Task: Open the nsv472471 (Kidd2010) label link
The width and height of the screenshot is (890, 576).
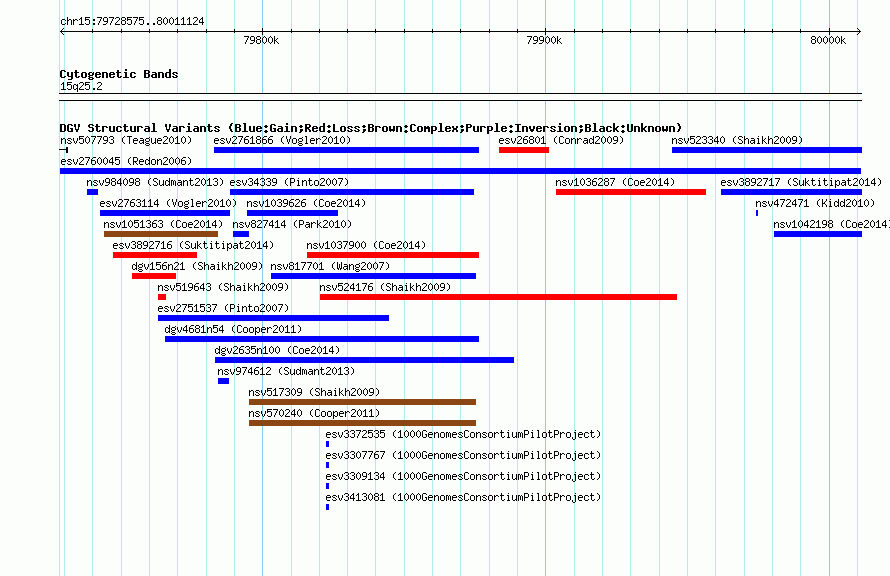Action: pyautogui.click(x=815, y=203)
